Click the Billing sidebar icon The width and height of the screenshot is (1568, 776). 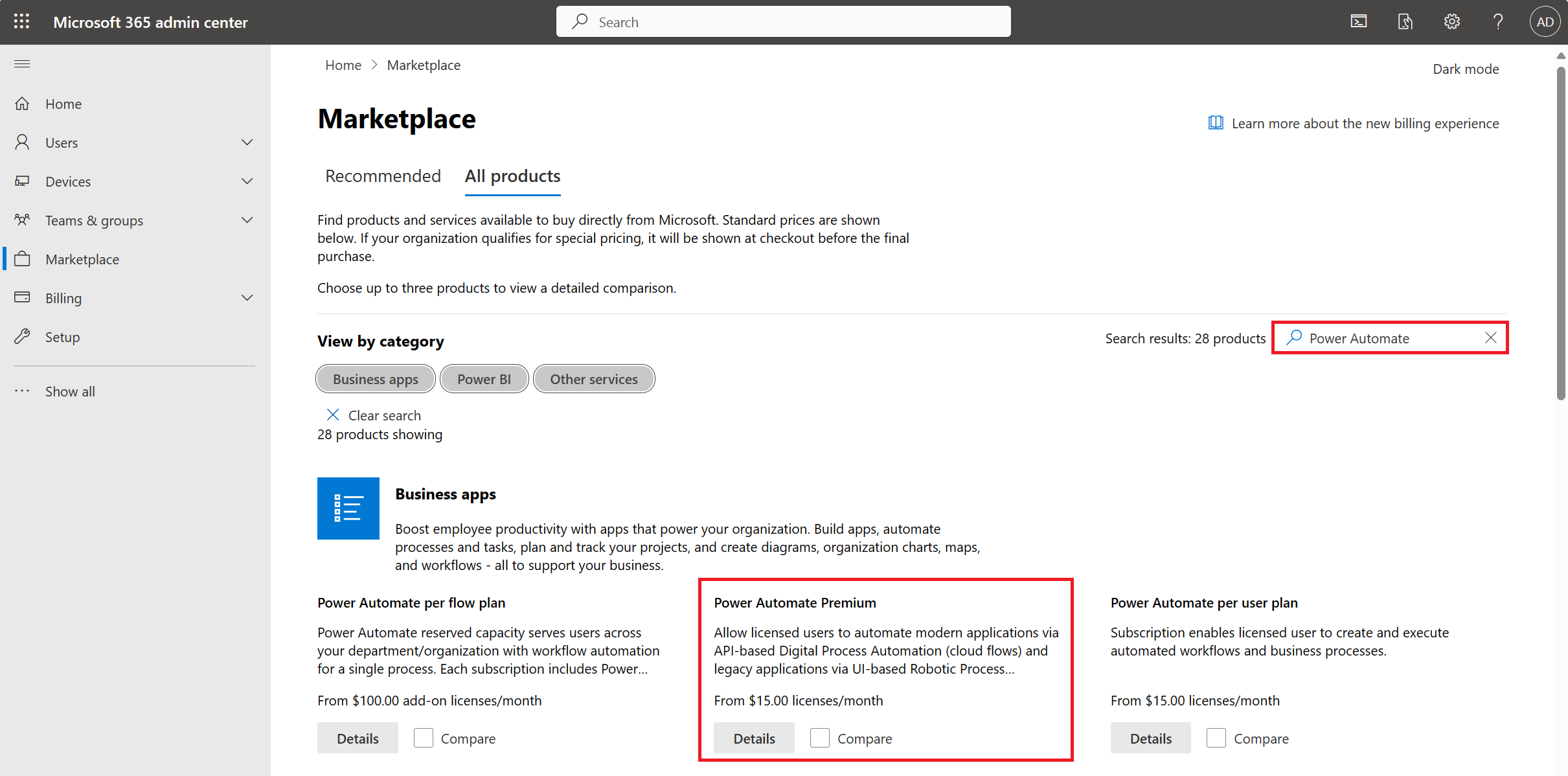pyautogui.click(x=23, y=297)
